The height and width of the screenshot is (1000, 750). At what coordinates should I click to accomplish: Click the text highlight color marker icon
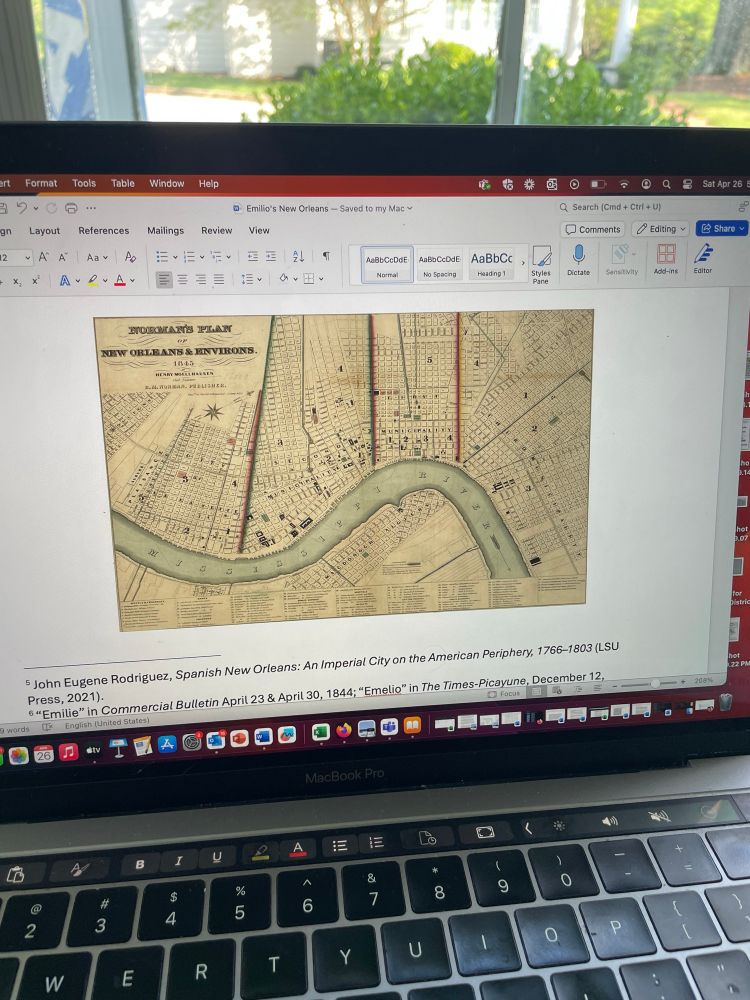(93, 280)
